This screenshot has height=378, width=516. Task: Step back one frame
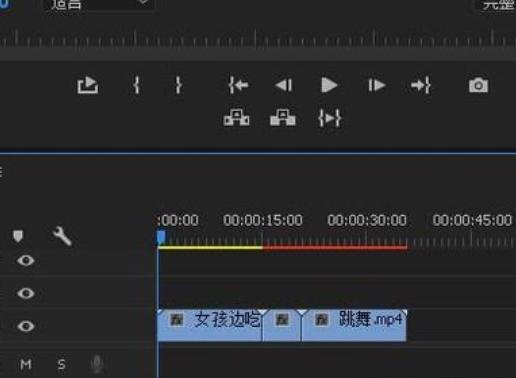tap(284, 85)
